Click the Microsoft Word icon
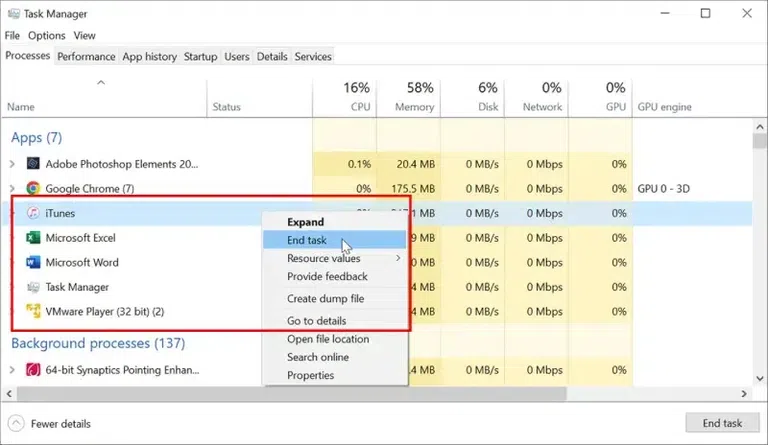 pos(33,262)
